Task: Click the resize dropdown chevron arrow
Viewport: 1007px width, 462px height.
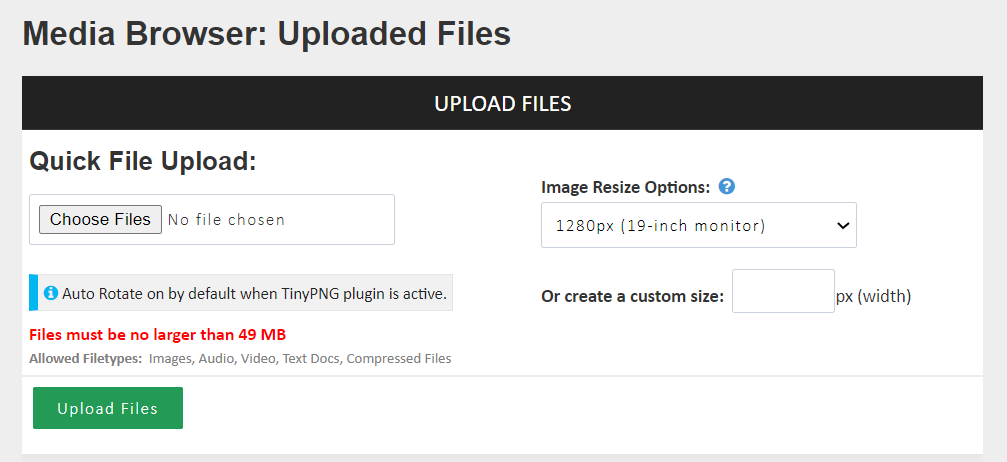Action: pyautogui.click(x=841, y=225)
